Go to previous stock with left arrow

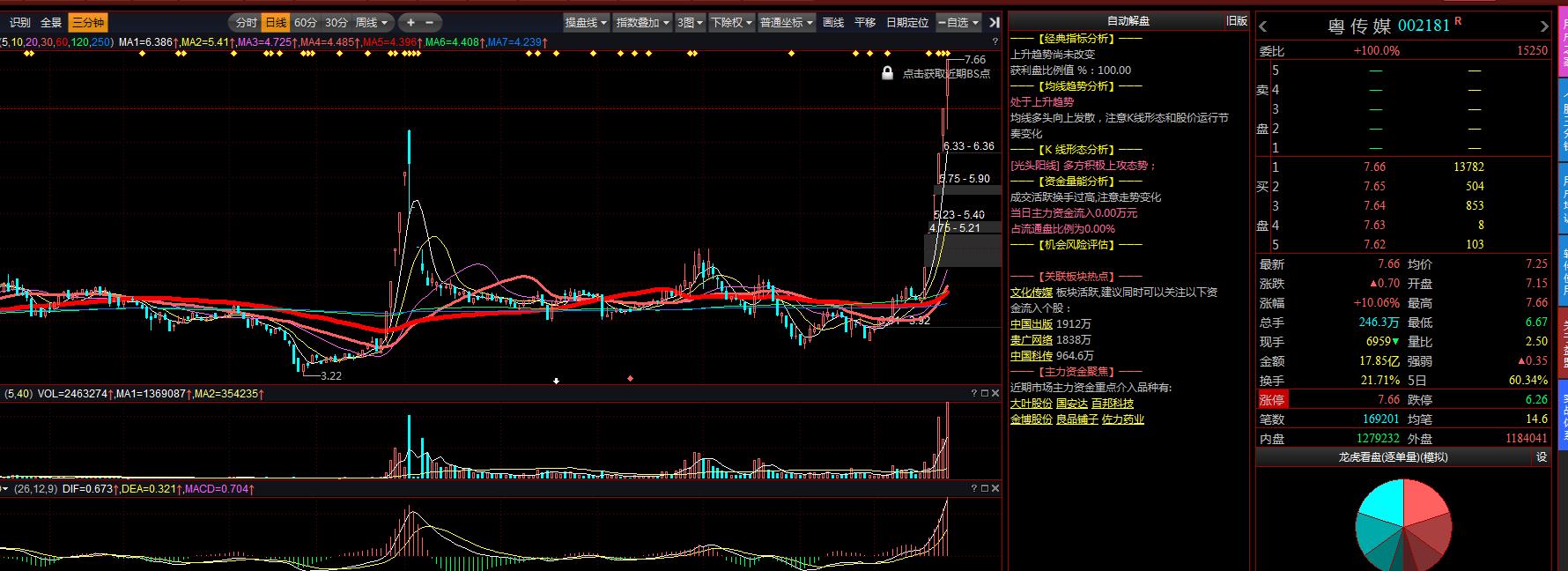(x=1263, y=26)
